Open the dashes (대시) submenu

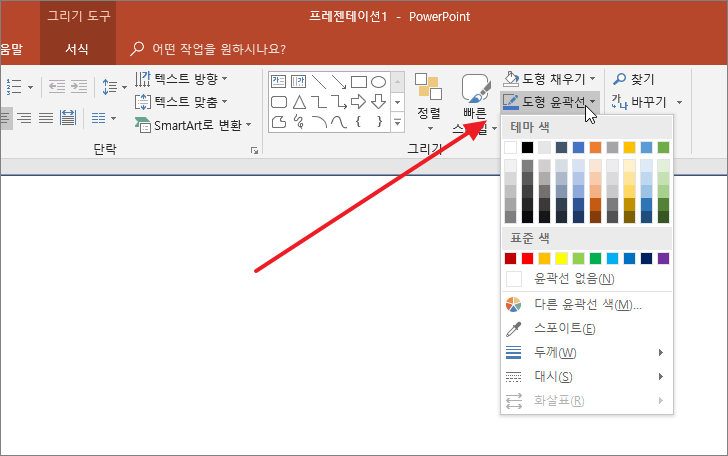coord(587,377)
